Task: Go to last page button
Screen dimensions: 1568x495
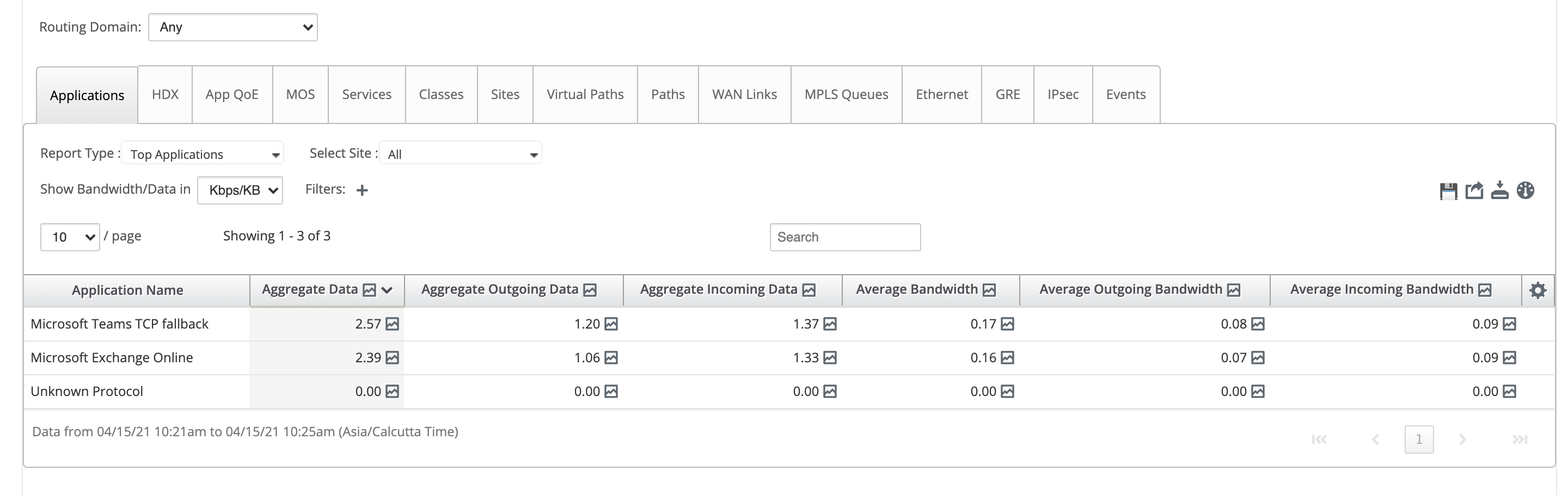Action: click(x=1520, y=440)
